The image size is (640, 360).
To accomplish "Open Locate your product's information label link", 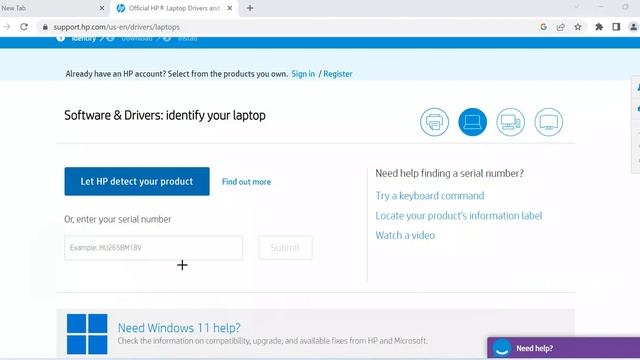I will pos(459,216).
